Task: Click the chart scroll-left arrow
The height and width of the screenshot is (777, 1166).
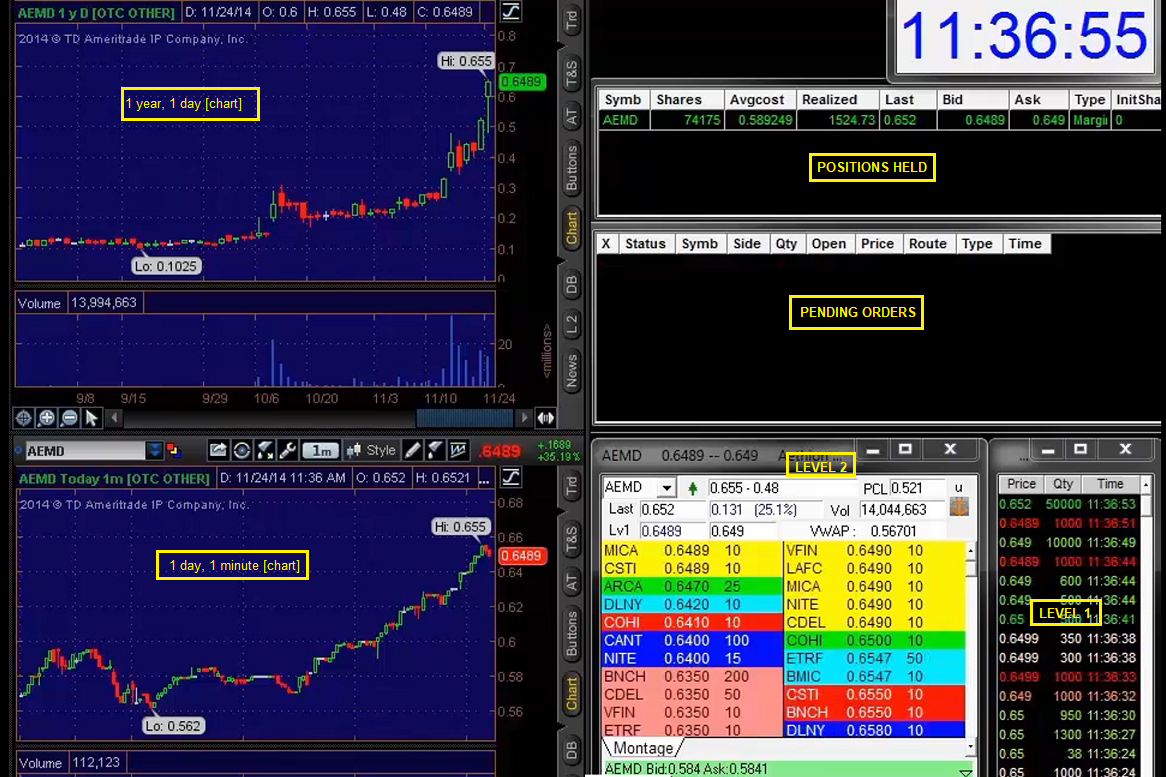Action: click(115, 418)
